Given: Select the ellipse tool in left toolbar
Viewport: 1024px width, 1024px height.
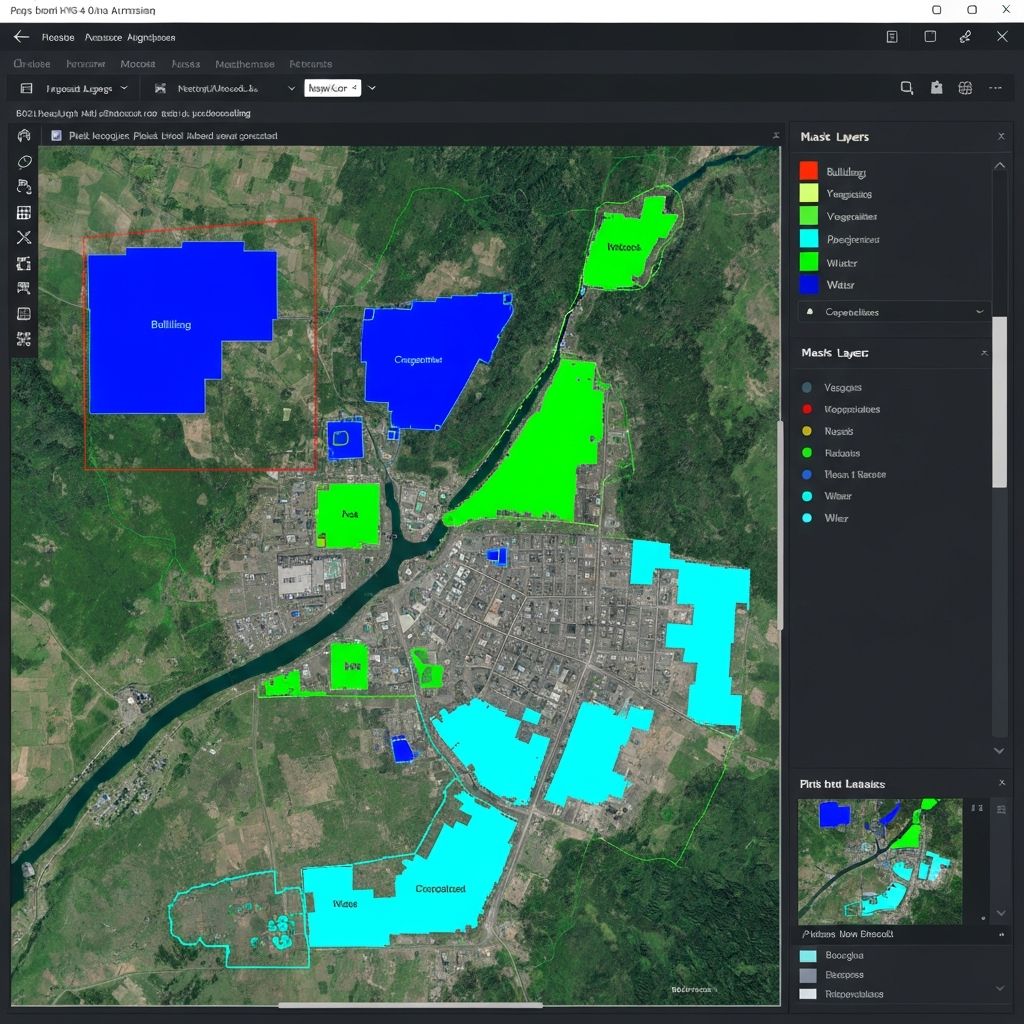Looking at the screenshot, I should click(25, 161).
